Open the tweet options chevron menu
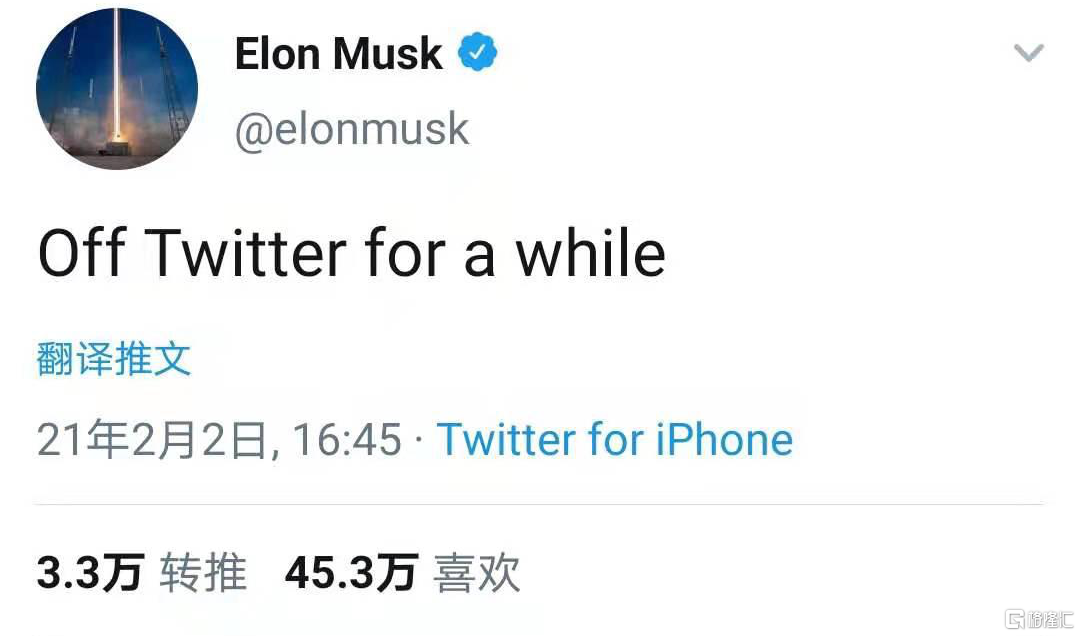The width and height of the screenshot is (1080, 636). pyautogui.click(x=1028, y=53)
